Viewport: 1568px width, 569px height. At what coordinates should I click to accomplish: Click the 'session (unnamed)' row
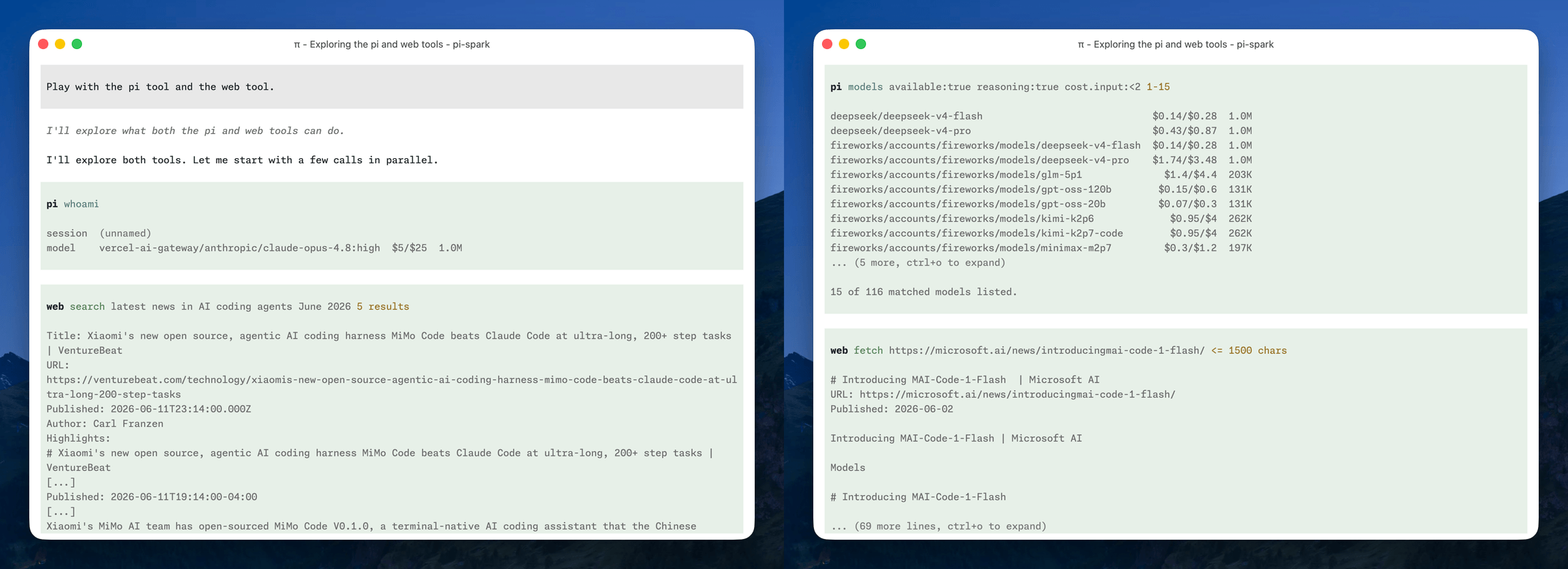coord(99,233)
